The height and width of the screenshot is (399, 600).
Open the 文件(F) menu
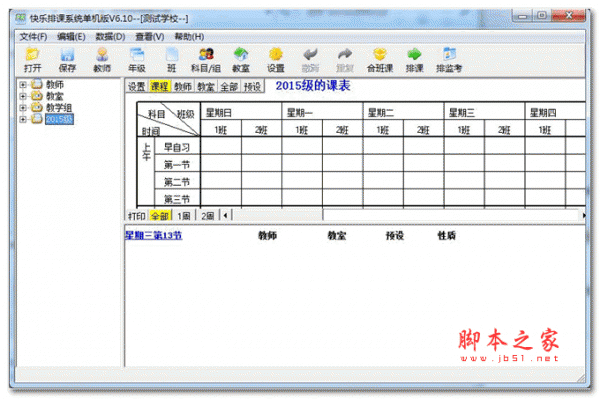(x=33, y=37)
